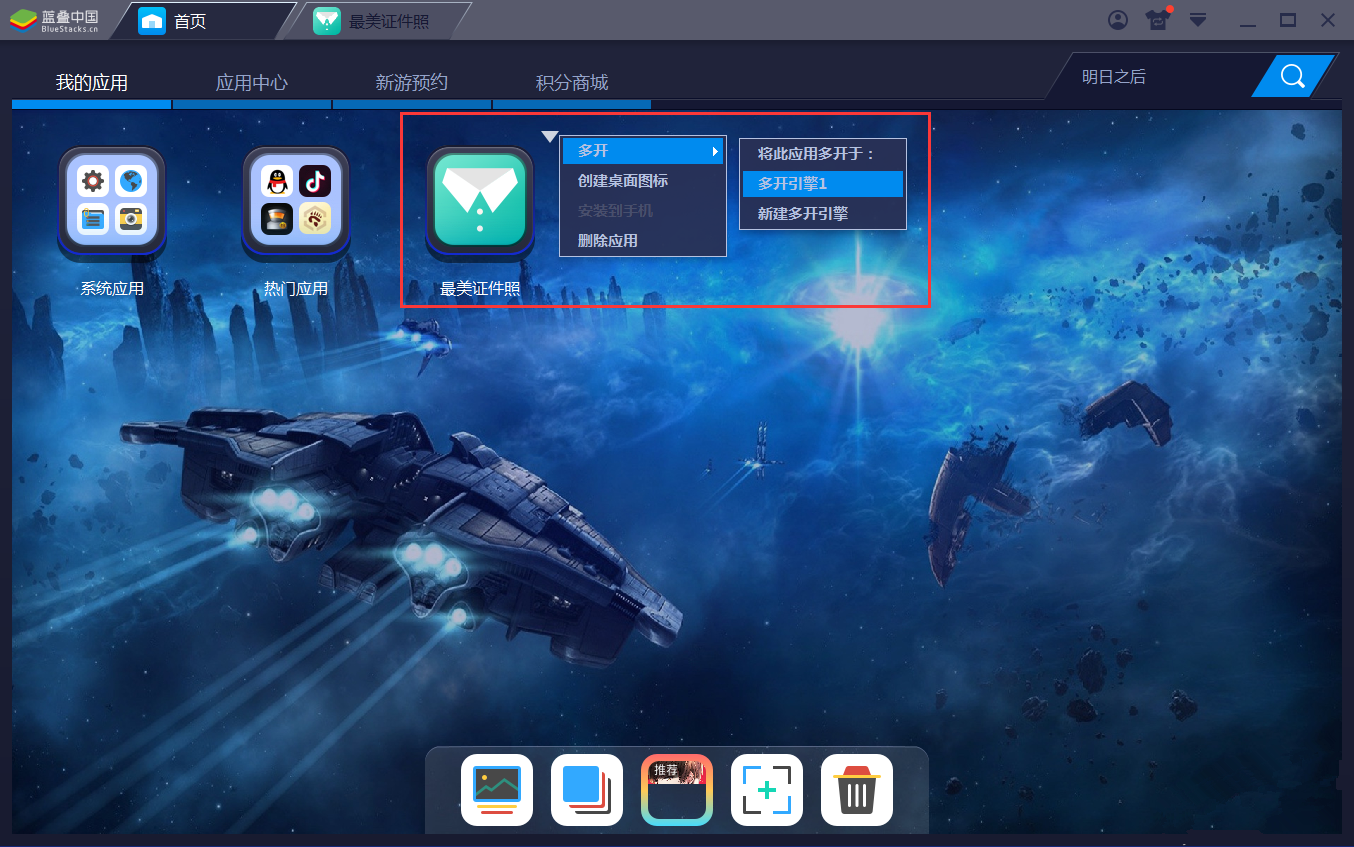Close the BlueStacks window
The image size is (1354, 847).
pyautogui.click(x=1328, y=20)
